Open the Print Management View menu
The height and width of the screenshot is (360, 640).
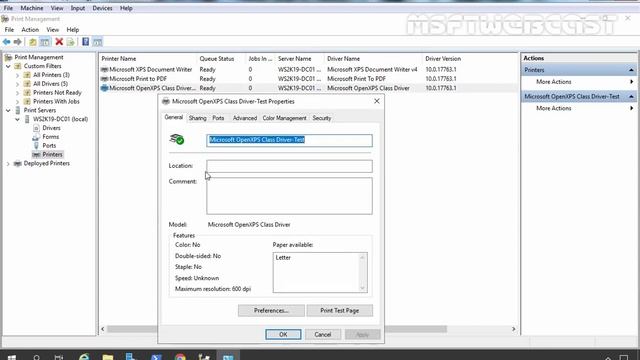tap(53, 30)
